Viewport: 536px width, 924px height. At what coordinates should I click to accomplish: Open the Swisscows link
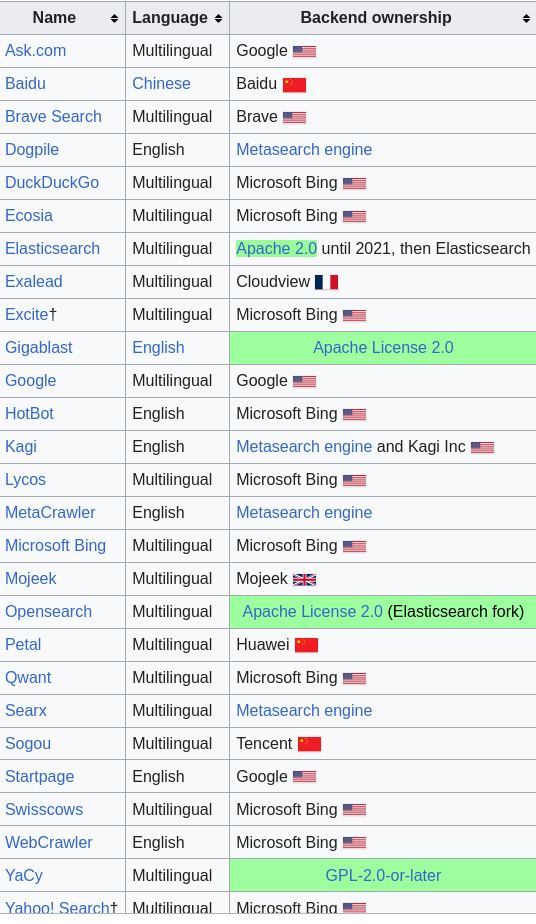pos(44,810)
